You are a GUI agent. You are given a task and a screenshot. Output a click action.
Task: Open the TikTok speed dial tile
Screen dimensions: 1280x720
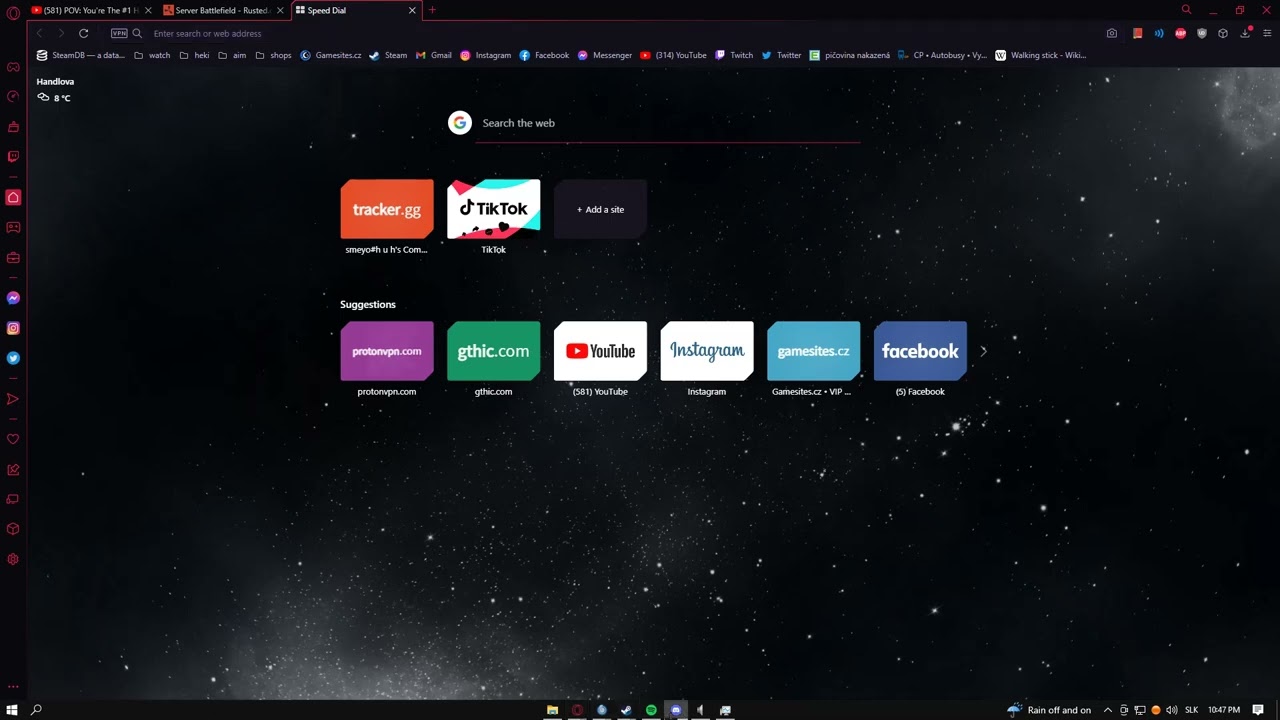(494, 209)
